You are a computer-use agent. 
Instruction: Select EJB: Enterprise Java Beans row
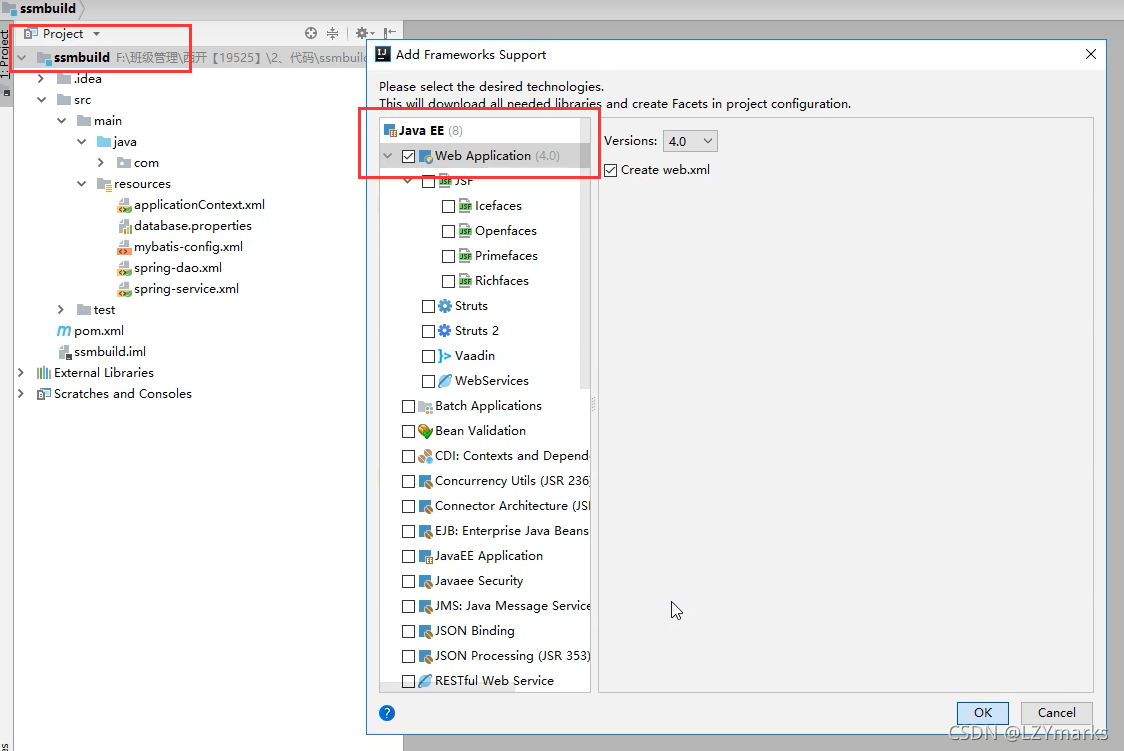coord(485,532)
